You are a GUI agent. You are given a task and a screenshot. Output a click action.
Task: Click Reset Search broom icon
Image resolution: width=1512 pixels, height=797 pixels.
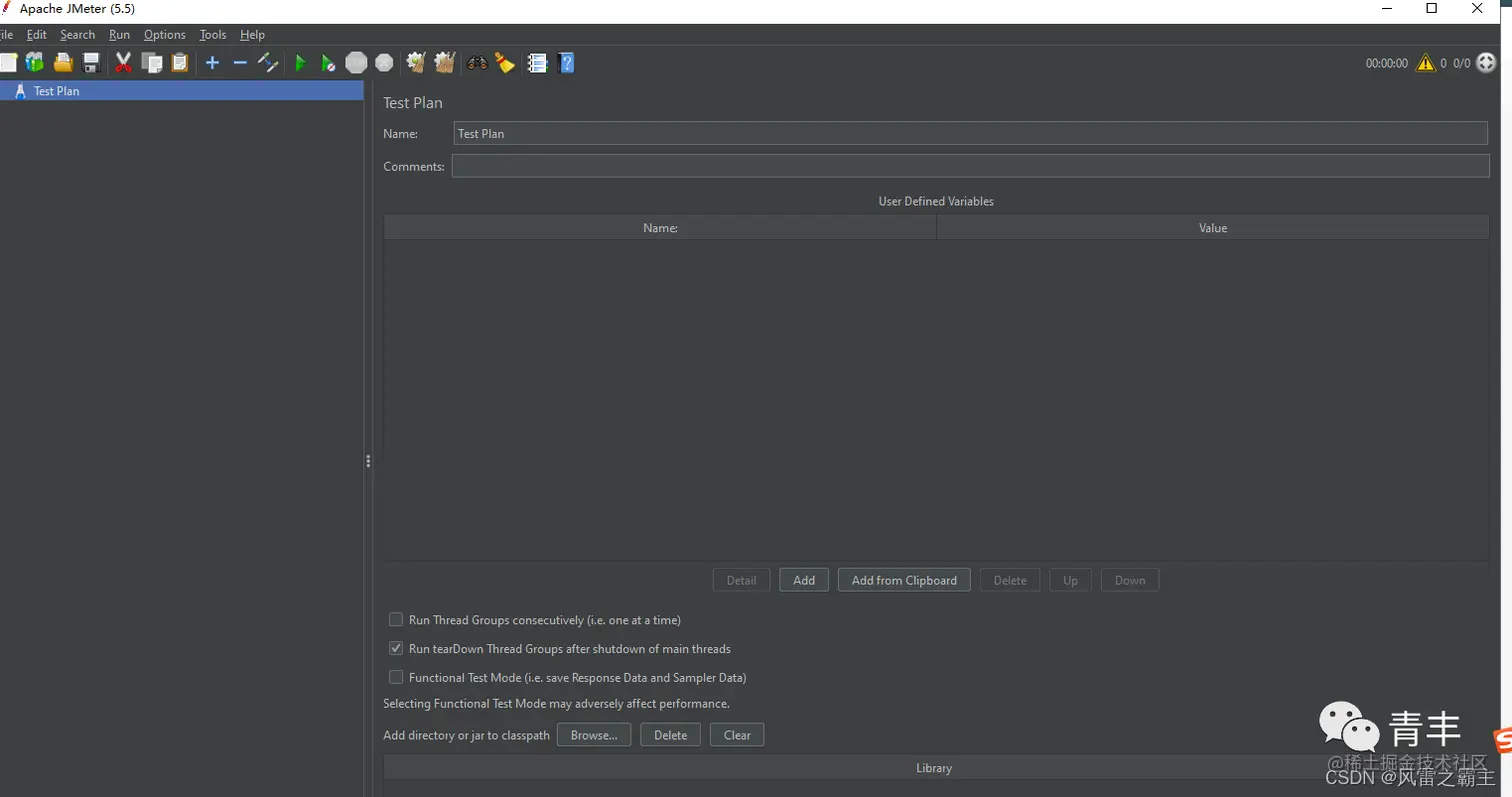[505, 63]
